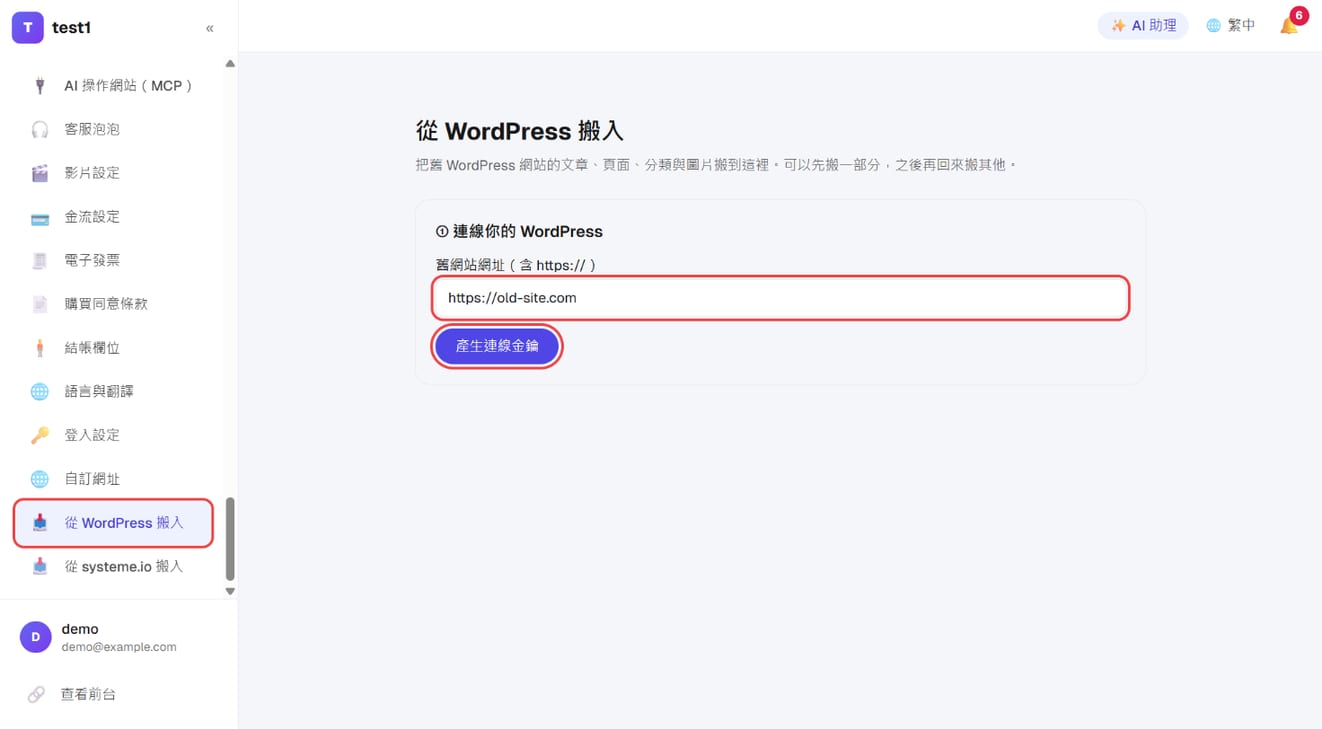Click the link icon beside 查看前台

[36, 694]
